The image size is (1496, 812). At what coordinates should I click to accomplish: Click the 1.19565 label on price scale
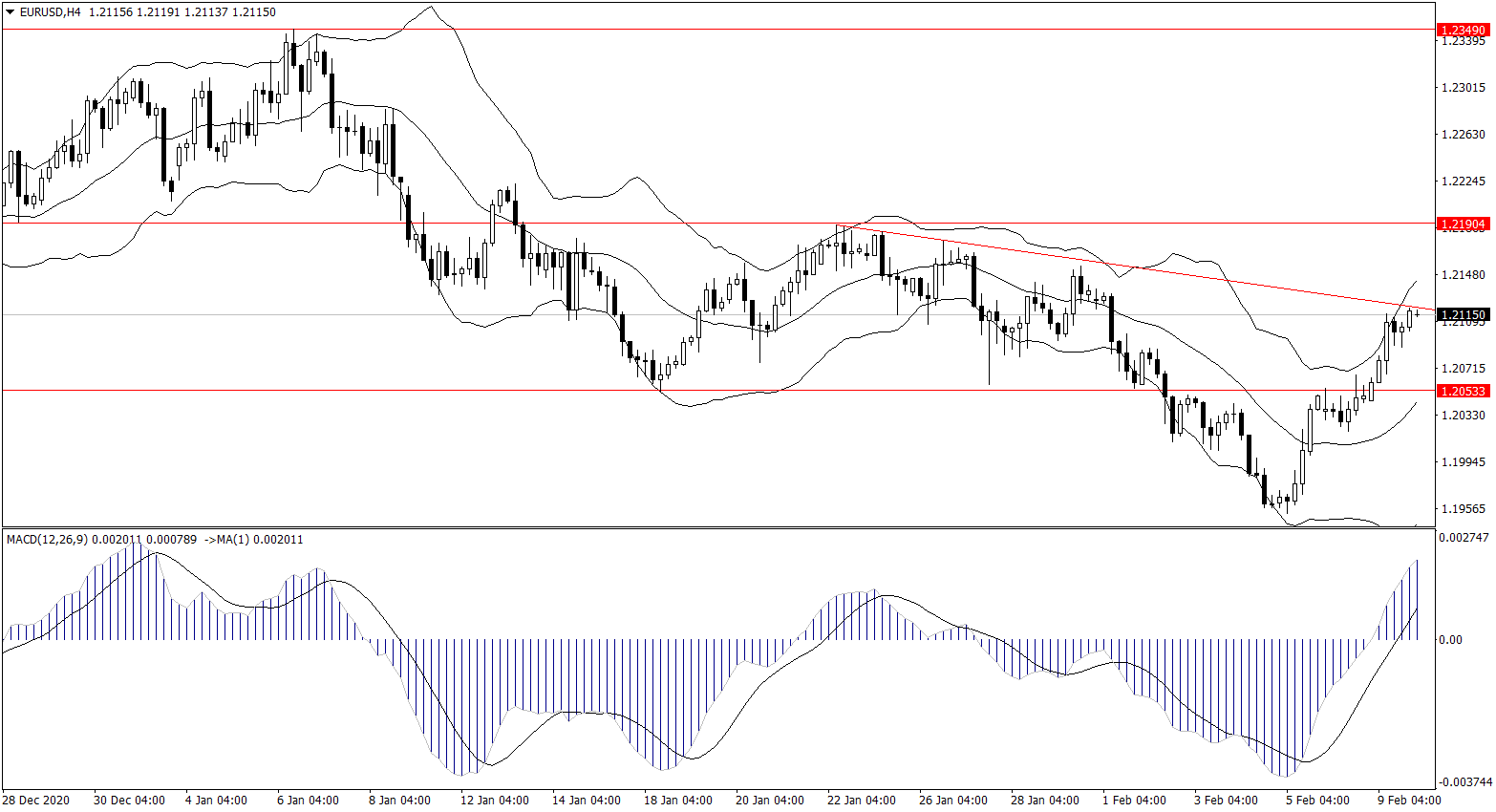[1463, 509]
